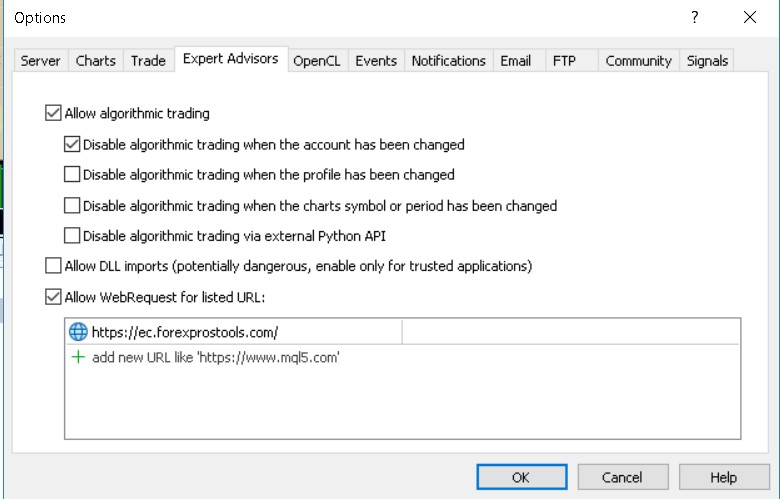Close the Options dialog window

750,18
